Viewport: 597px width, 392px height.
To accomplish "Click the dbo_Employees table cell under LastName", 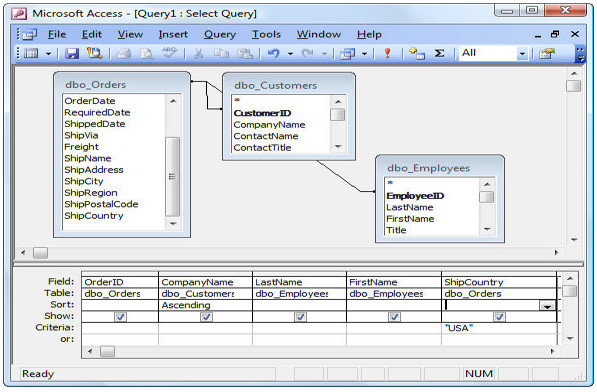I will click(299, 294).
